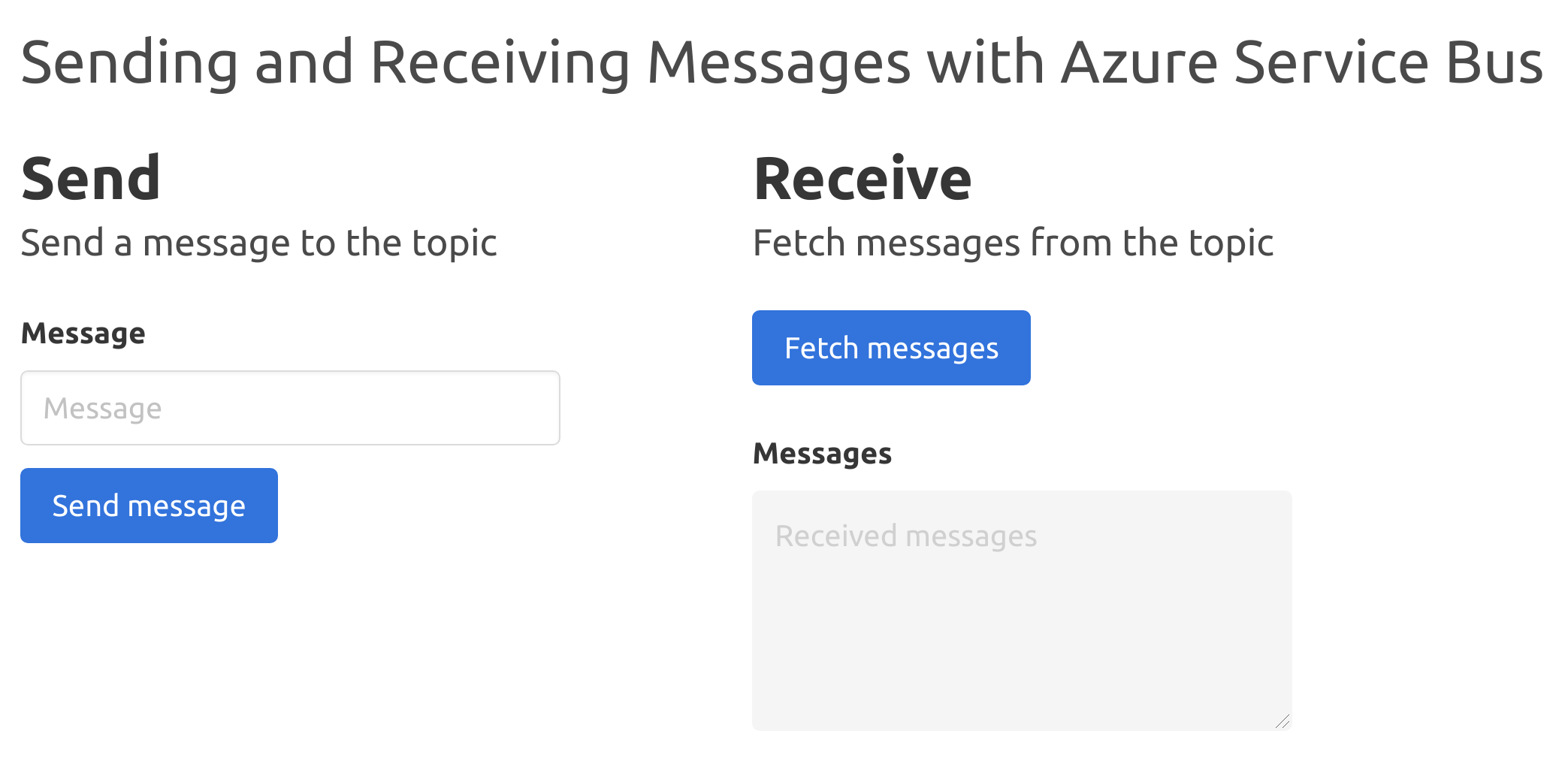The height and width of the screenshot is (767, 1568).
Task: Click the Receive section heading
Action: [863, 179]
